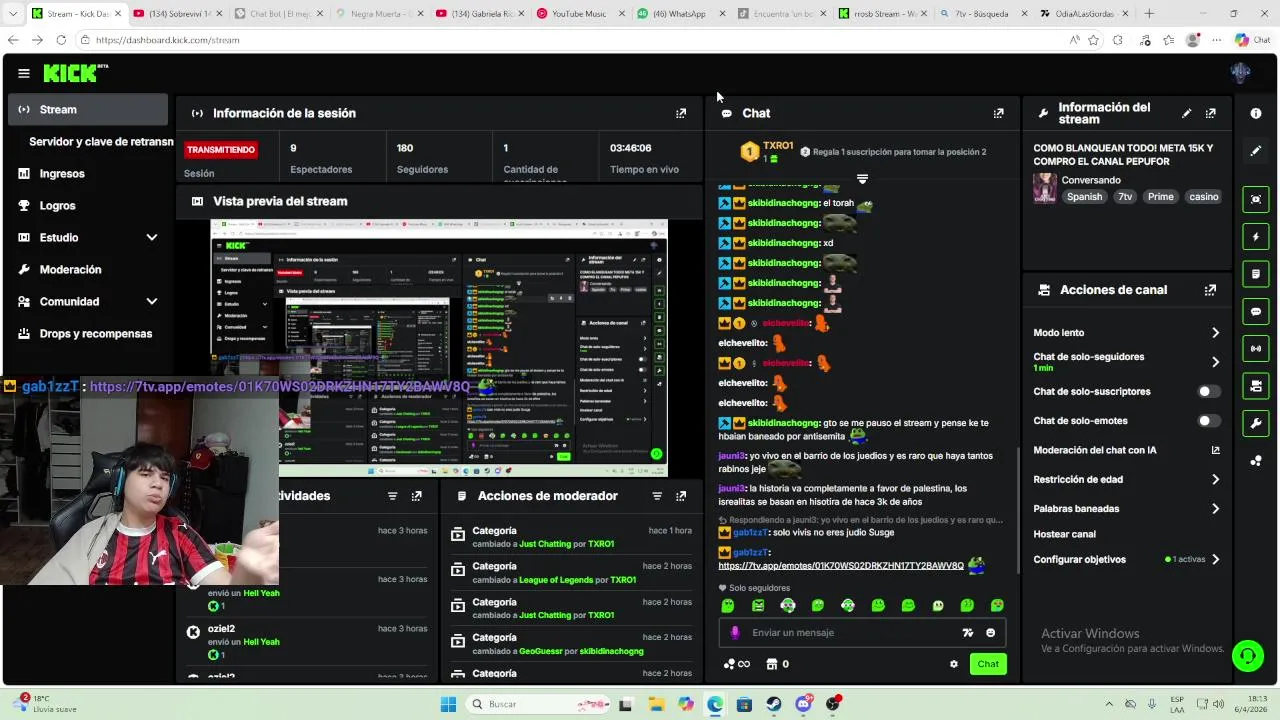1280x720 pixels.
Task: Click the browser address bar
Action: [570, 40]
